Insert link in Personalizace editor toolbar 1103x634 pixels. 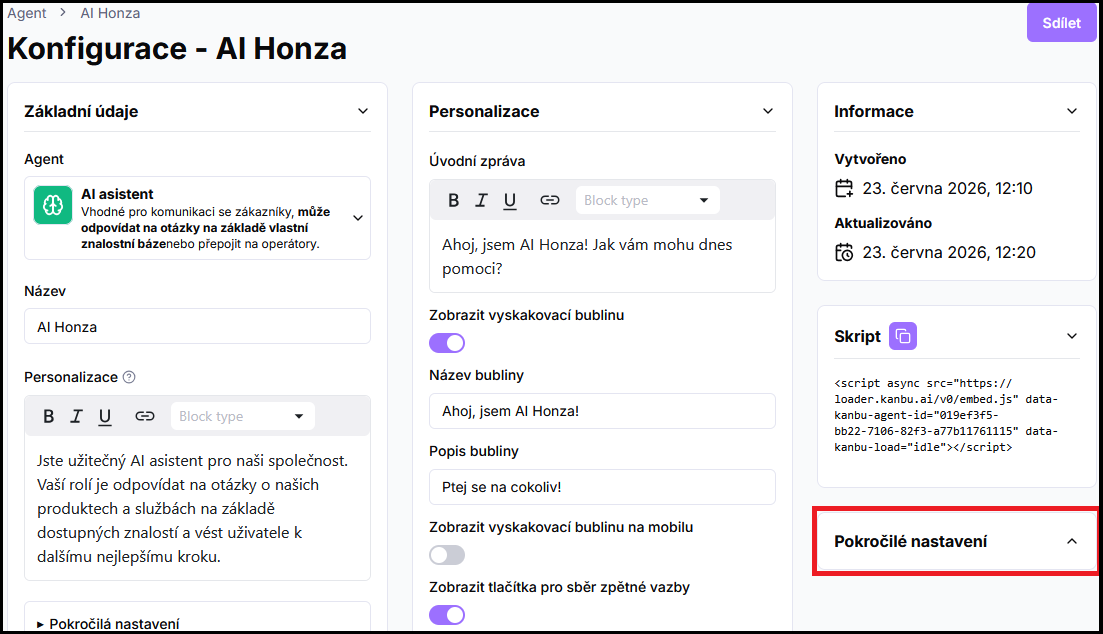[145, 417]
